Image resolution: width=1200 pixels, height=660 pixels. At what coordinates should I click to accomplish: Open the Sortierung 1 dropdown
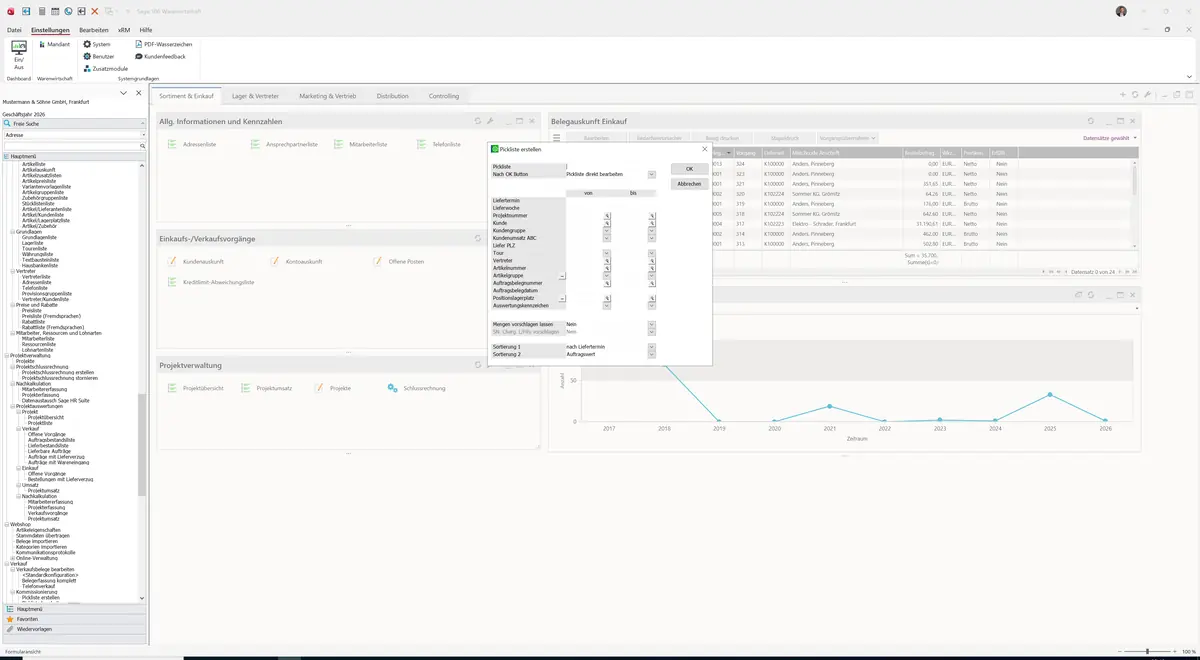[651, 347]
